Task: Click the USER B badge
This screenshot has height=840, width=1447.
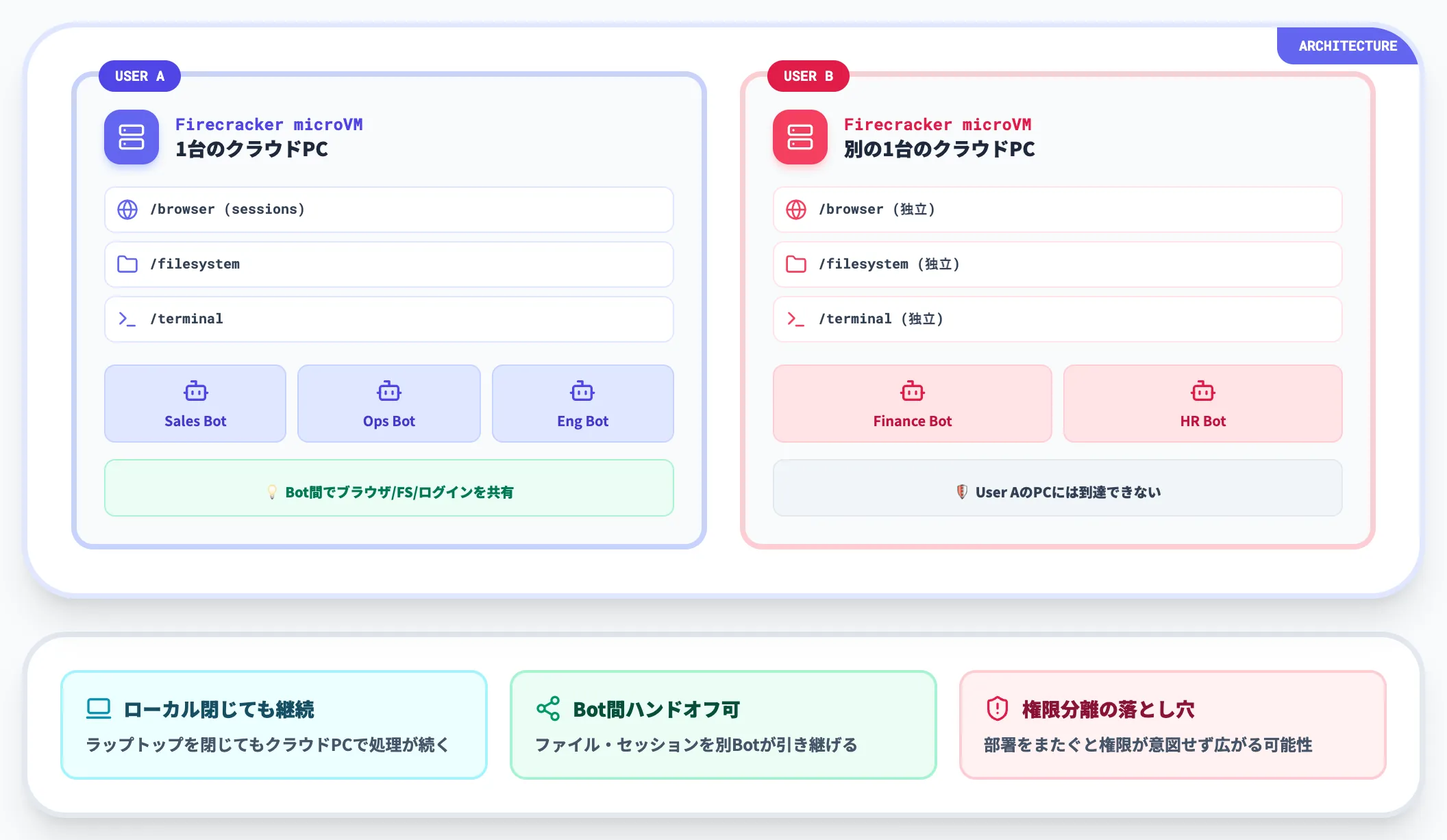Action: 808,76
